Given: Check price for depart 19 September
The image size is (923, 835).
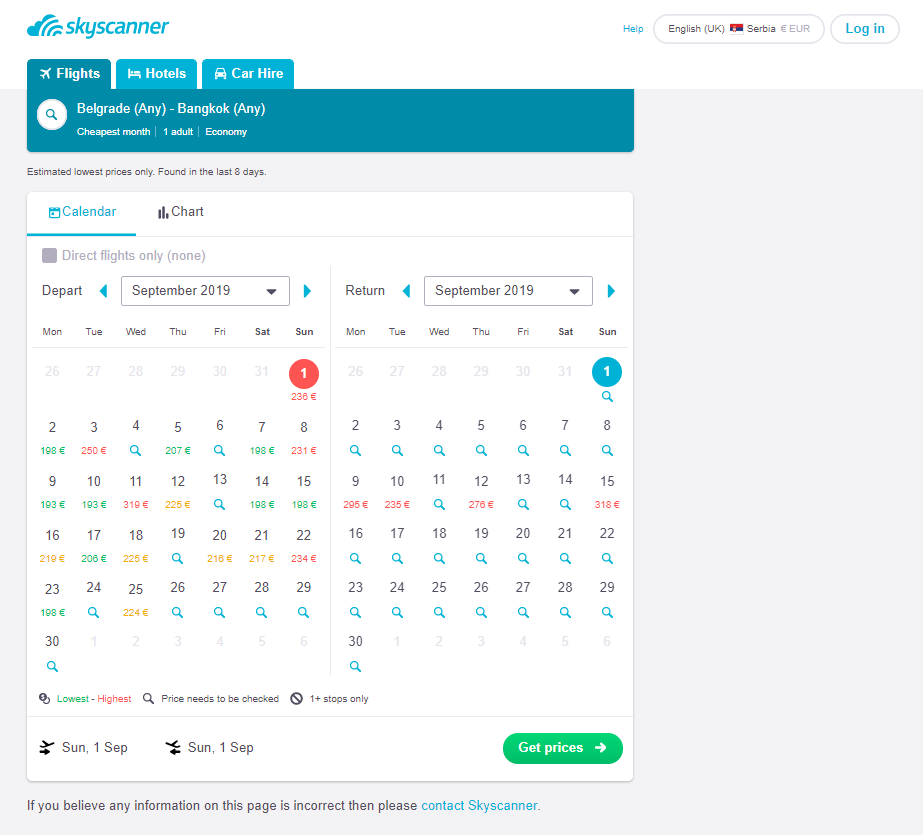Looking at the screenshot, I should (177, 558).
